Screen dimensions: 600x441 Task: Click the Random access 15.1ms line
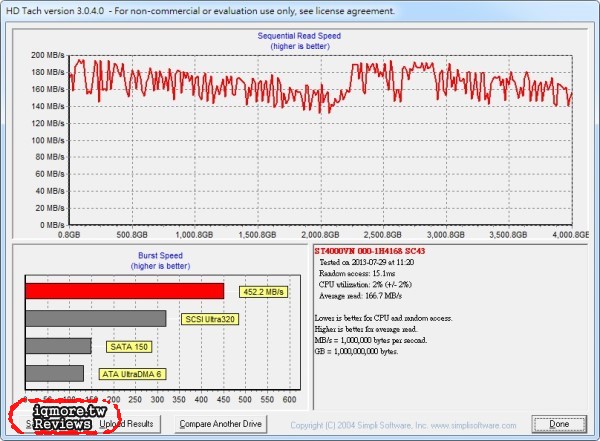[357, 273]
